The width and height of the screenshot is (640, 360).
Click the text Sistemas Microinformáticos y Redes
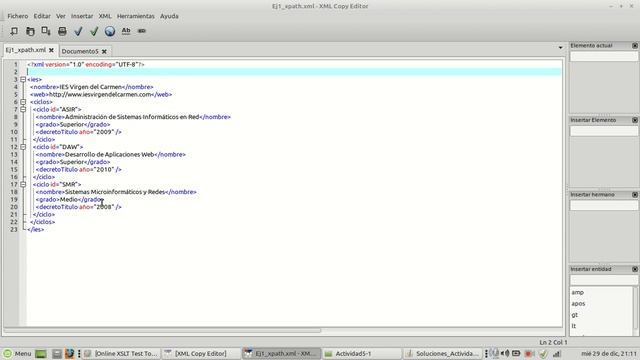[x=115, y=192]
